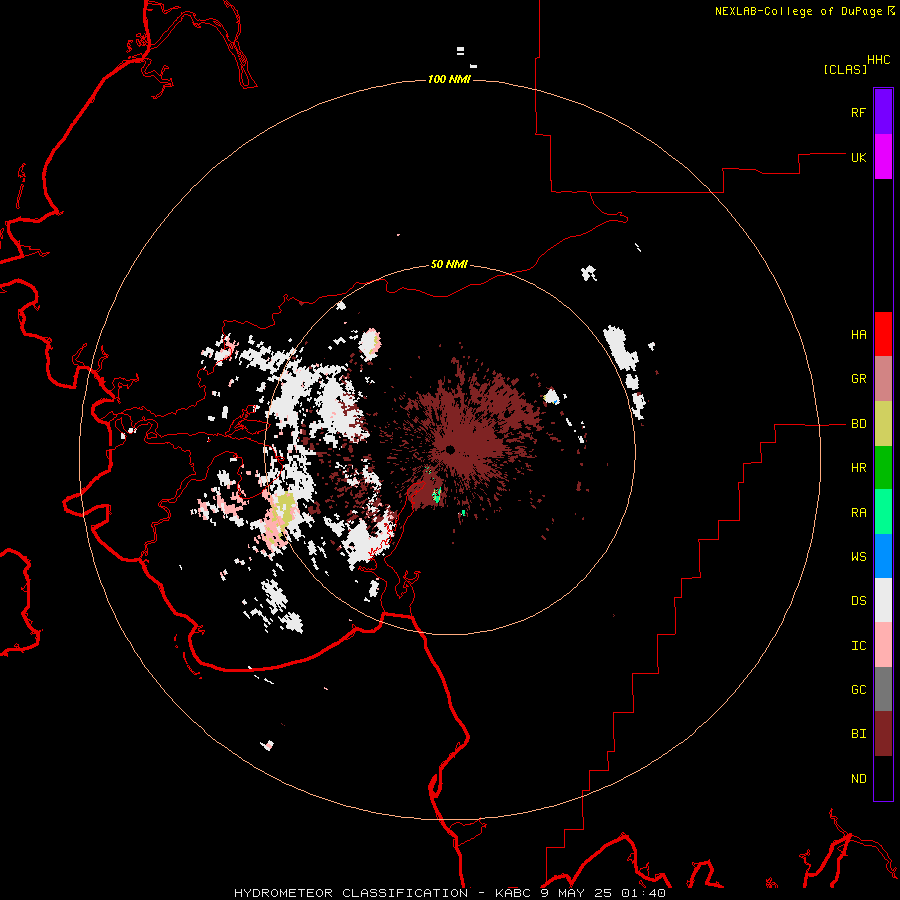The width and height of the screenshot is (900, 900).
Task: Click the 50 NMI range ring label
Action: click(449, 265)
